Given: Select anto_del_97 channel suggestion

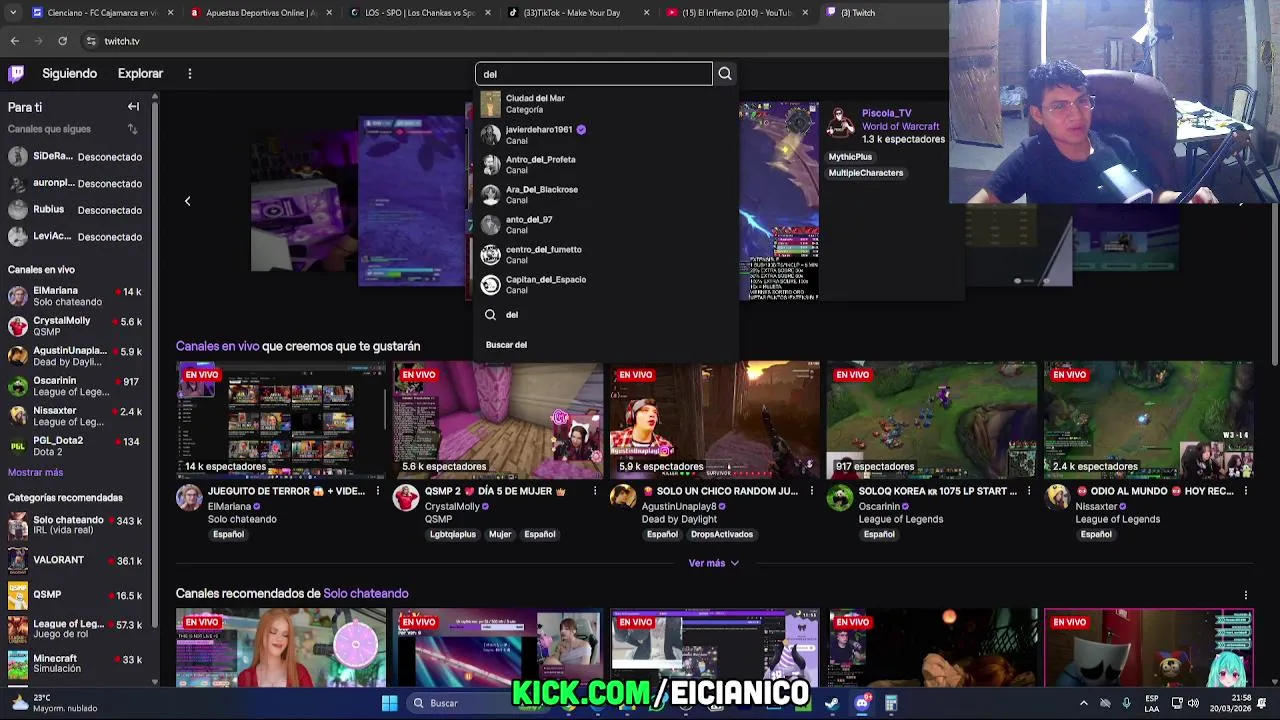Looking at the screenshot, I should pos(607,224).
